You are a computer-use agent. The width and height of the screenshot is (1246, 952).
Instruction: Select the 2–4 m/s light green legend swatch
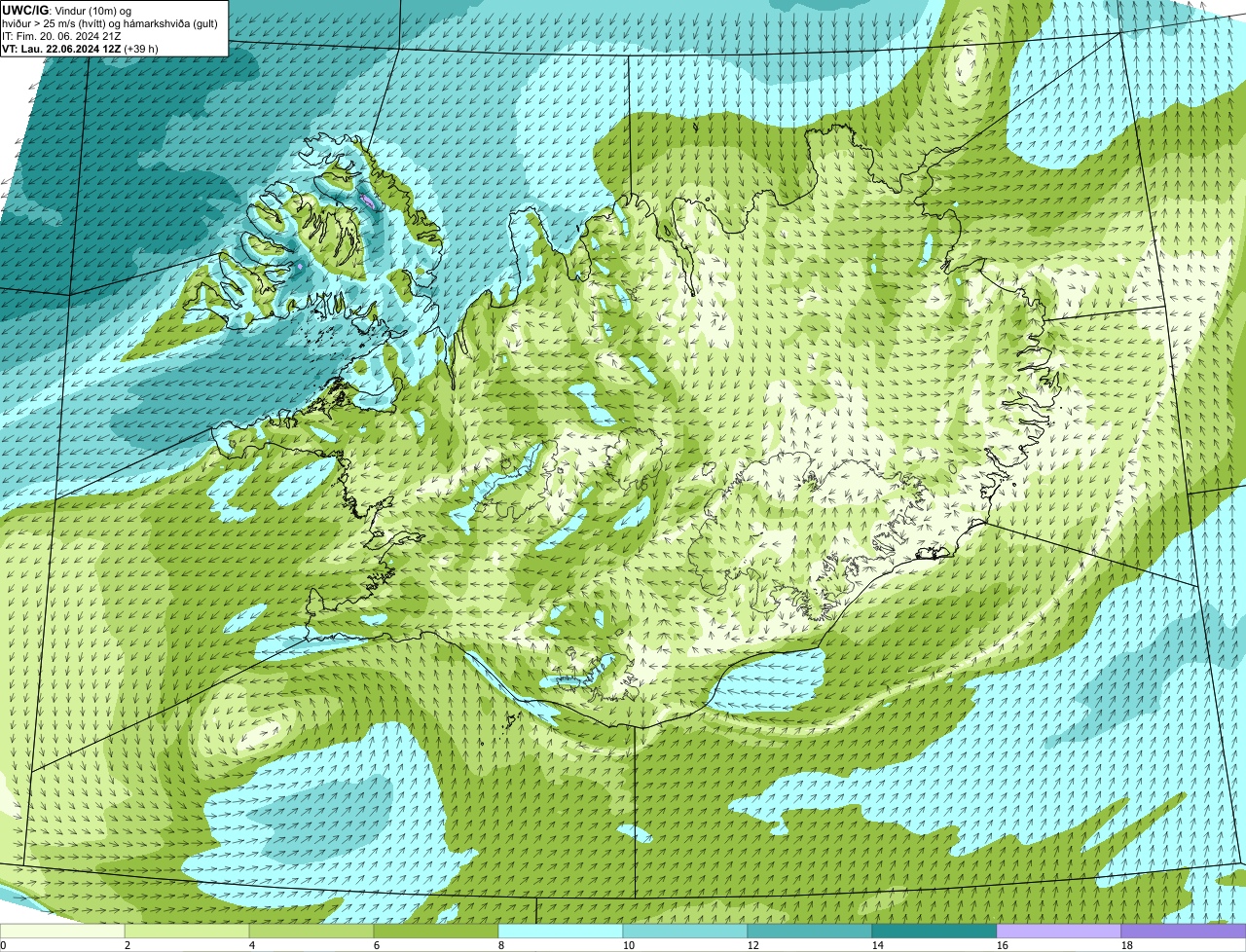click(x=187, y=931)
